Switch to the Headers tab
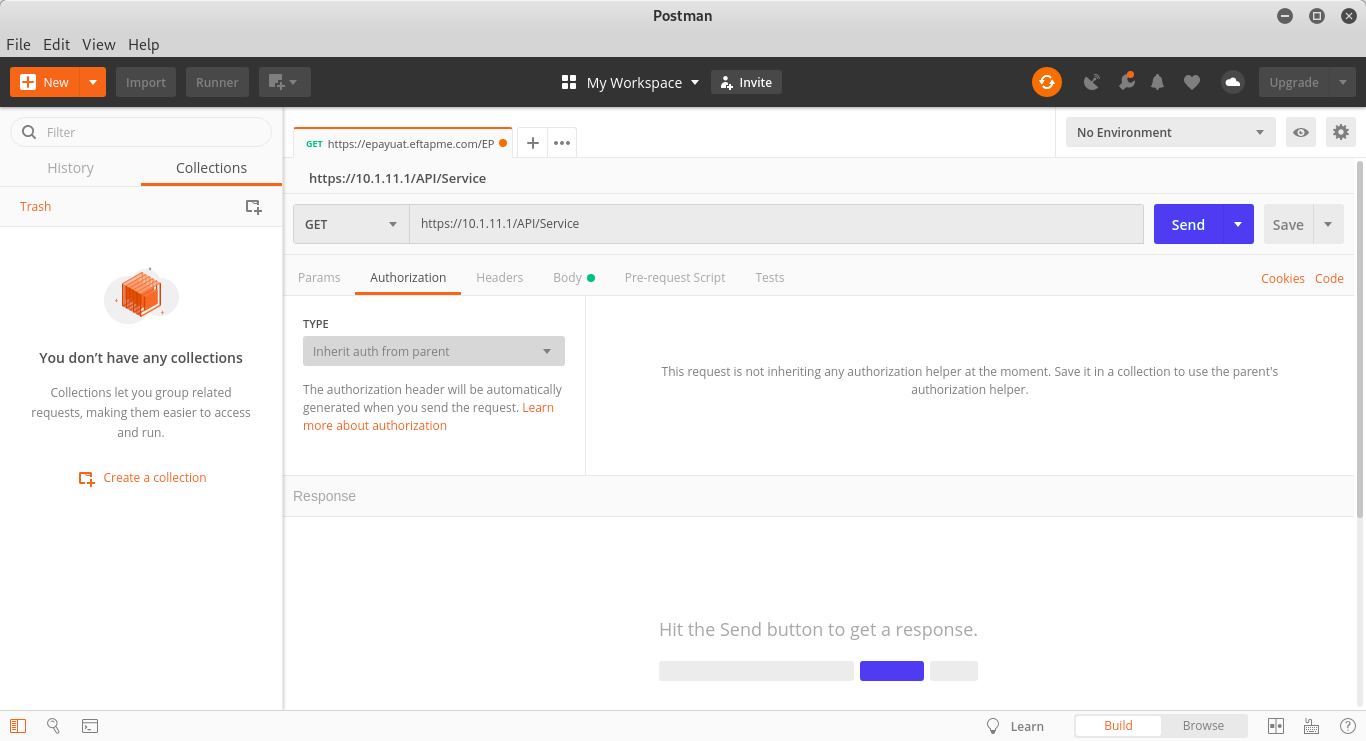The width and height of the screenshot is (1366, 741). [500, 277]
